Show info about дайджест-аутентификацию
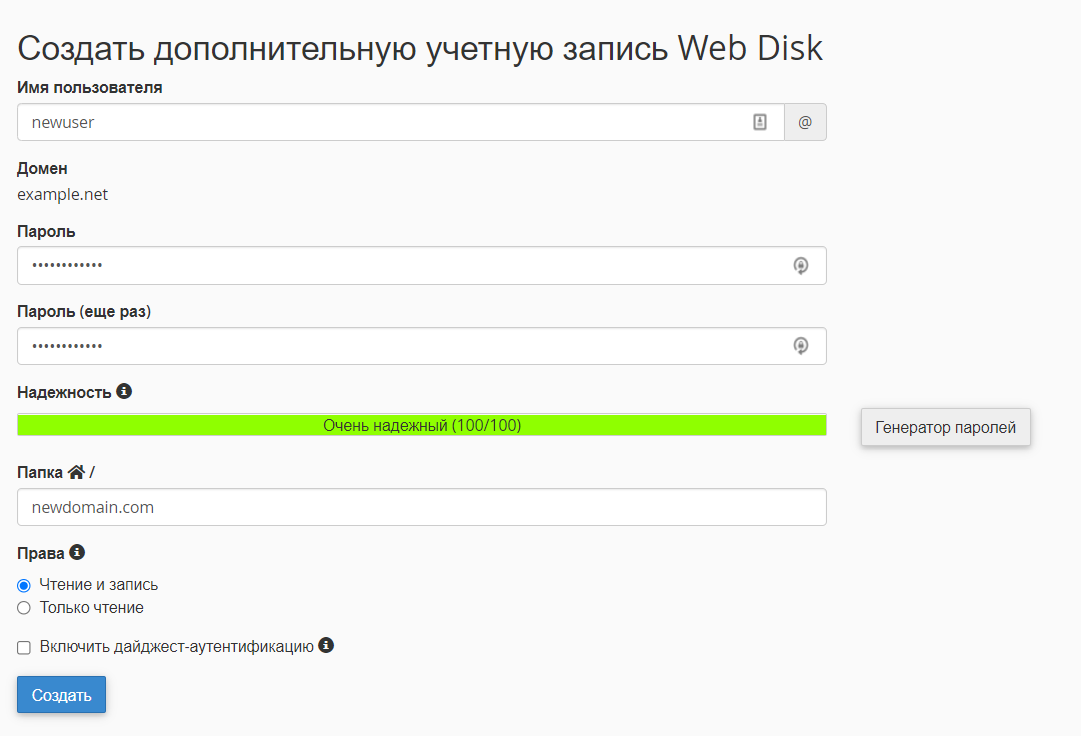 click(x=326, y=646)
